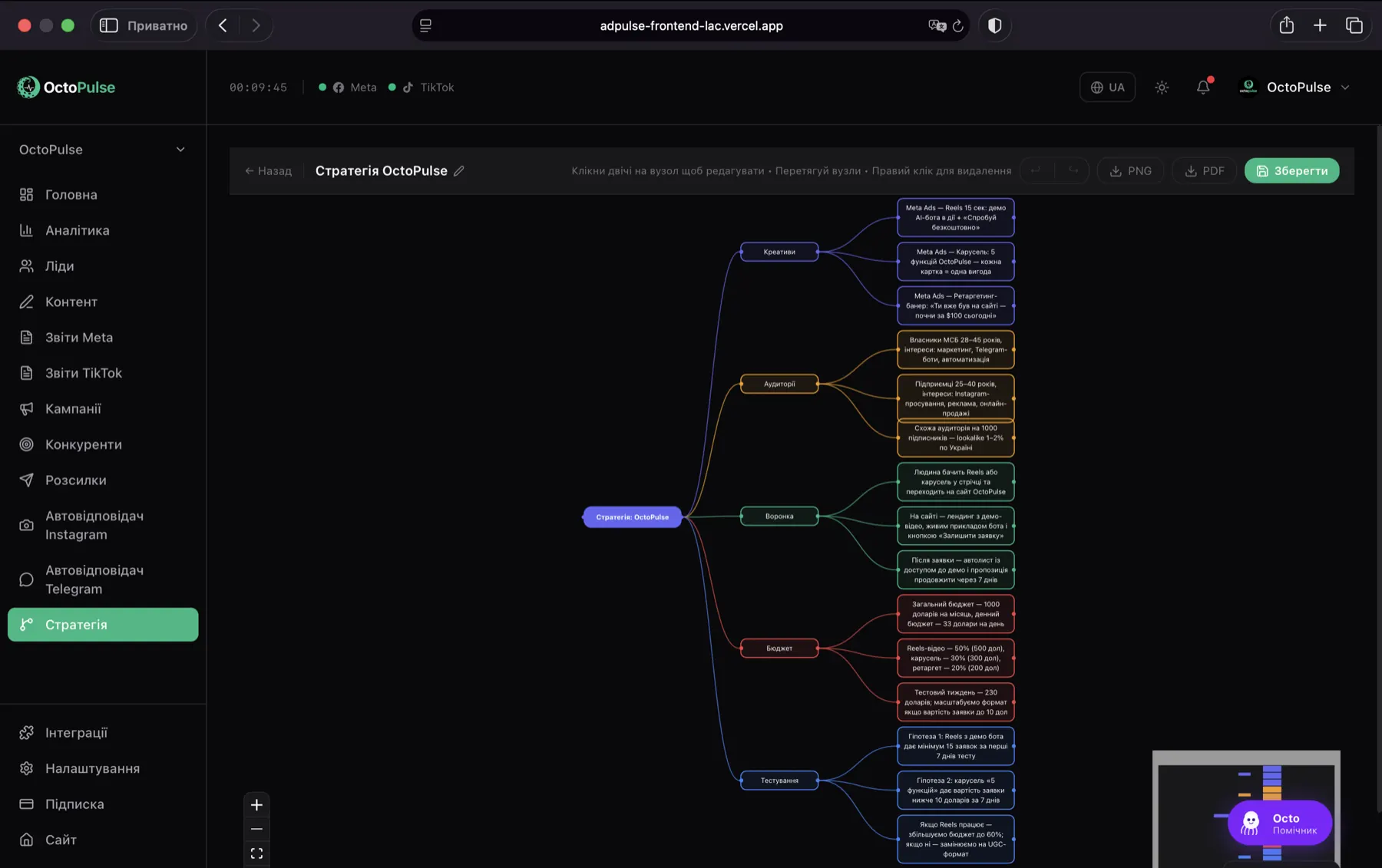Export the strategy as PDF
1382x868 pixels.
click(x=1205, y=171)
